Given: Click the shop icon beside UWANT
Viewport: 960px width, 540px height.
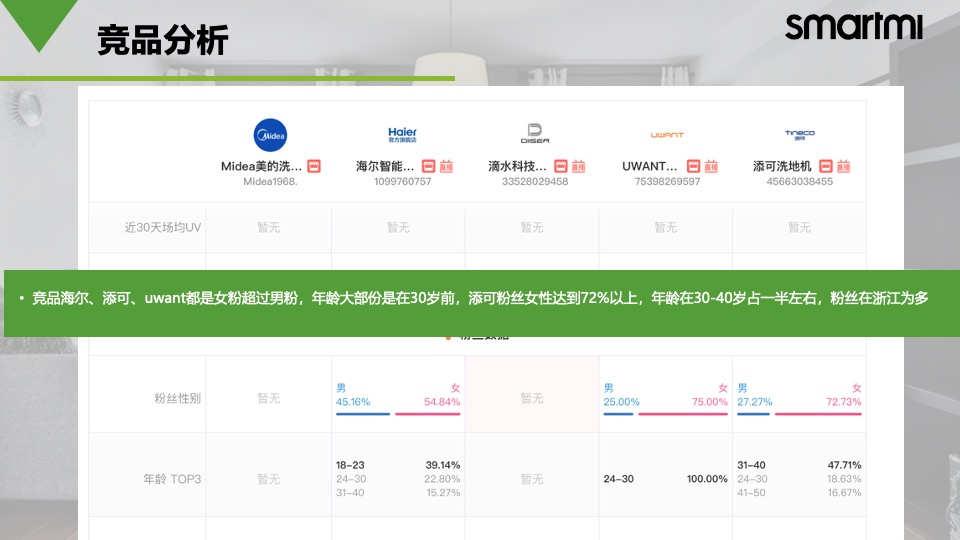Looking at the screenshot, I should [693, 166].
